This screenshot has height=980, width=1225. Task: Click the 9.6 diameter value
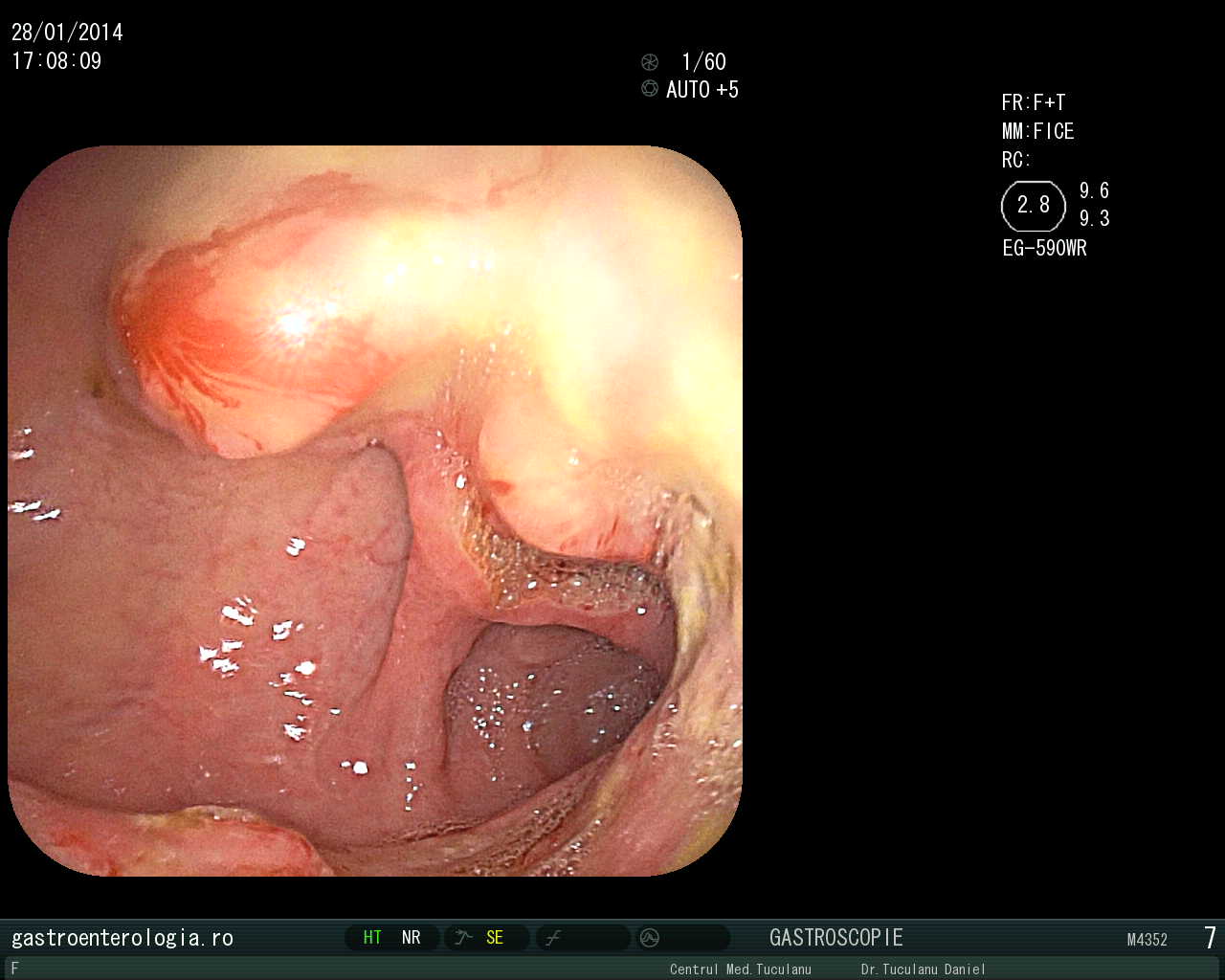[1095, 191]
